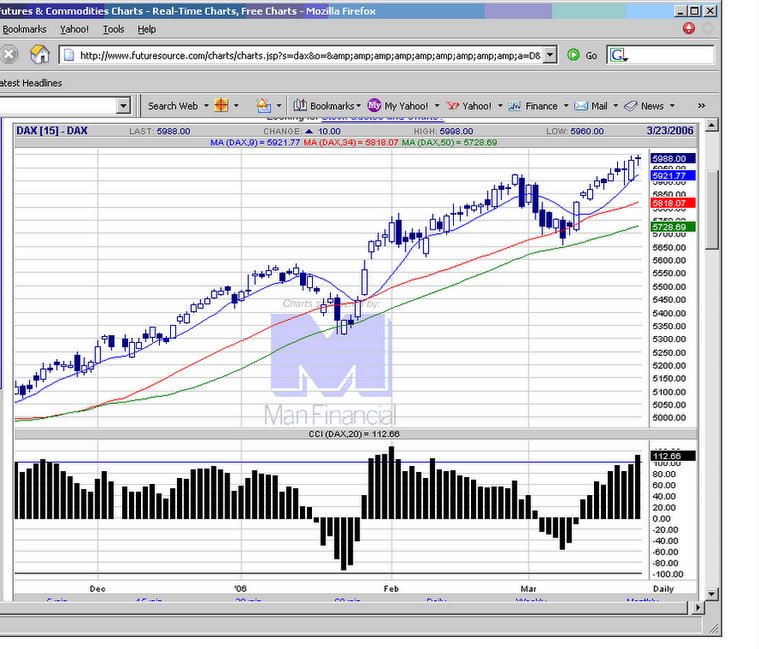
Task: Click the MA (DAX,34) = 5818.07 label
Action: point(351,143)
